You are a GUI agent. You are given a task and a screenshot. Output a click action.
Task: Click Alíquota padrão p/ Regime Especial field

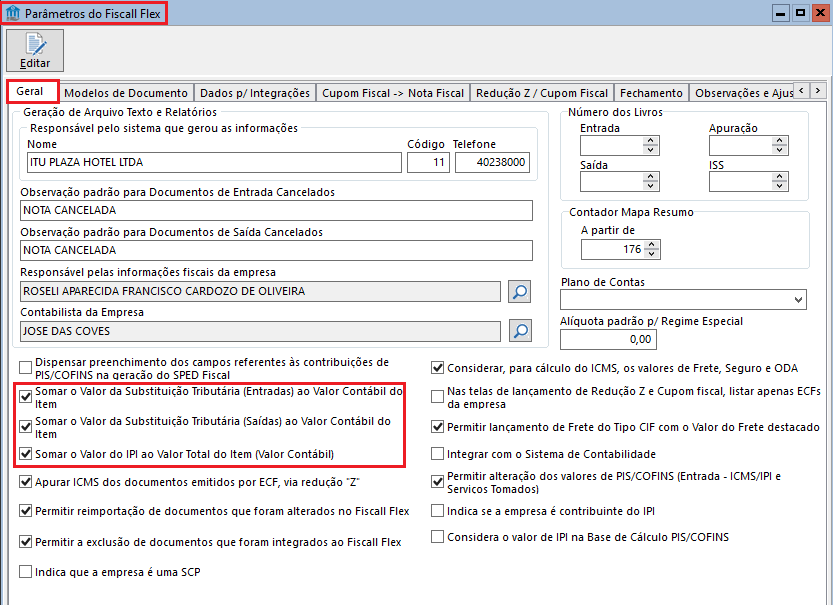[x=608, y=339]
